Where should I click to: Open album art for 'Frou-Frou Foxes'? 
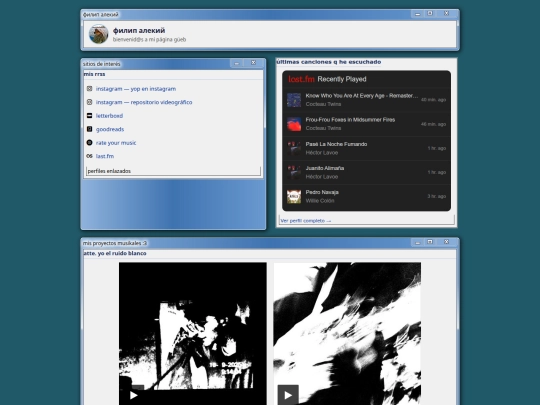click(x=294, y=124)
